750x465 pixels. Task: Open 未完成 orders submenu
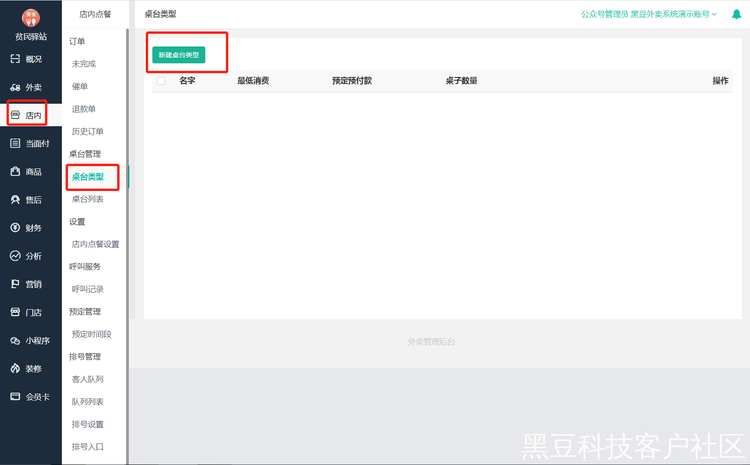pos(84,64)
